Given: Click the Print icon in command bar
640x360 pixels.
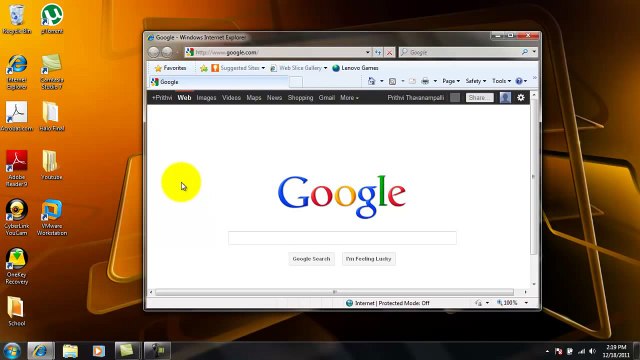Looking at the screenshot, I should (425, 81).
